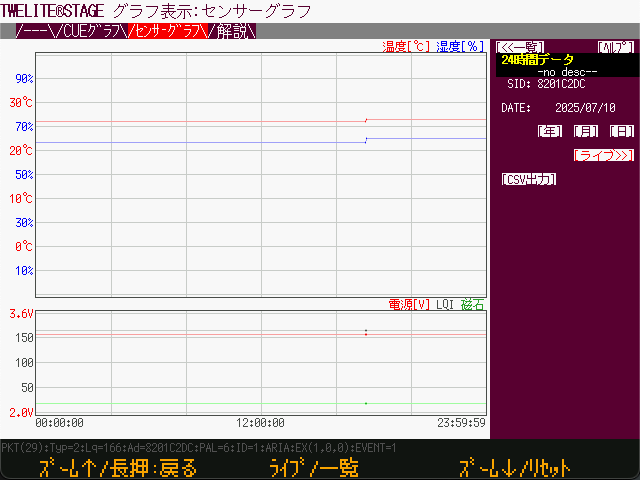The height and width of the screenshot is (480, 640).
Task: Click ズーム↓/リセット at the bottom
Action: click(x=515, y=468)
